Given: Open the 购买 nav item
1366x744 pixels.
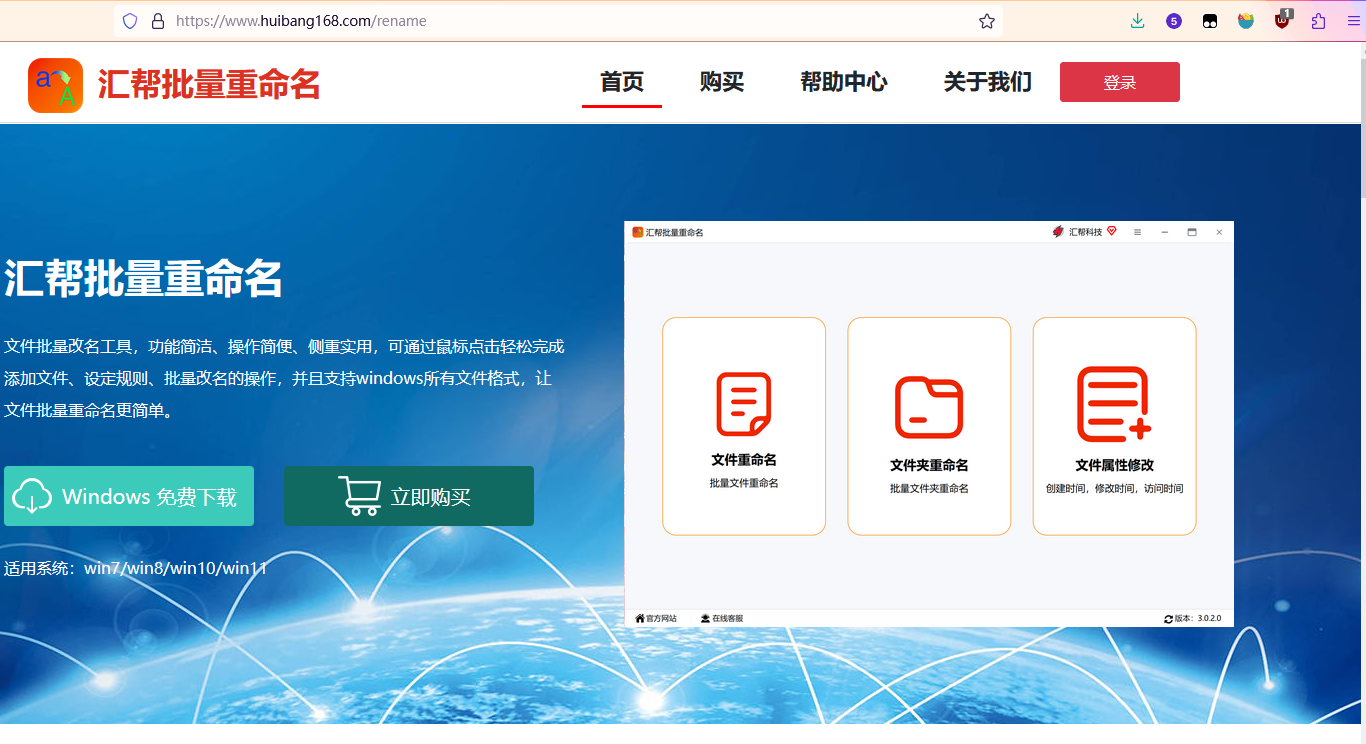Looking at the screenshot, I should 722,82.
